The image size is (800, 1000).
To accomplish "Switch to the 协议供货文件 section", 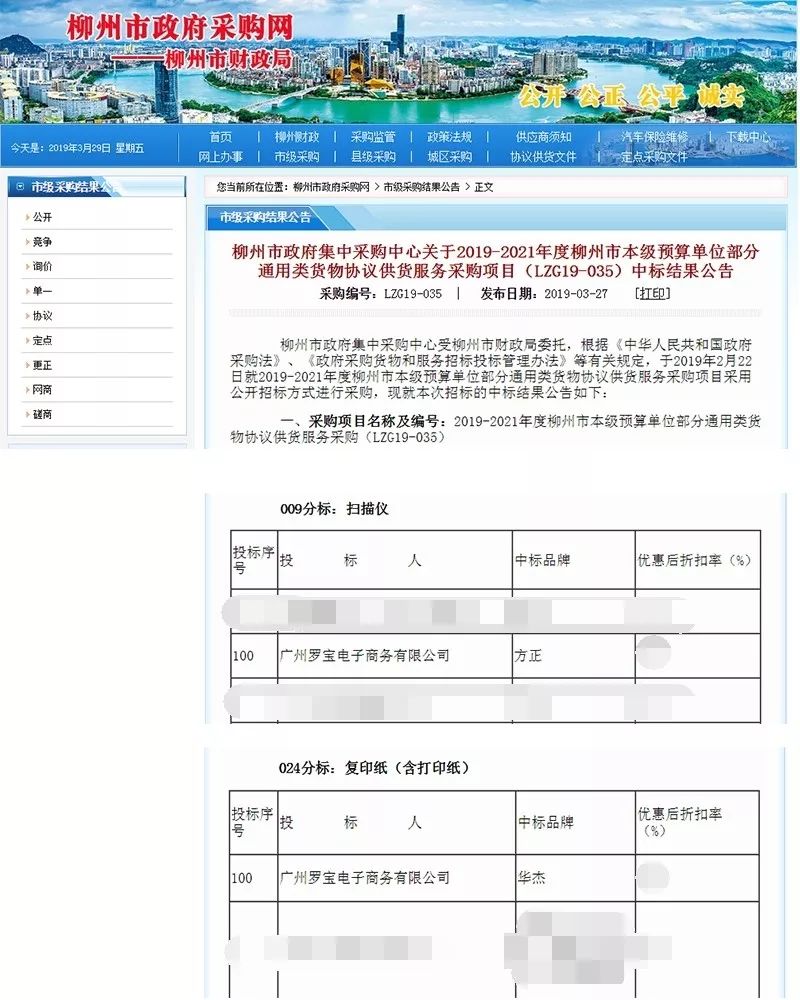I will click(x=541, y=156).
